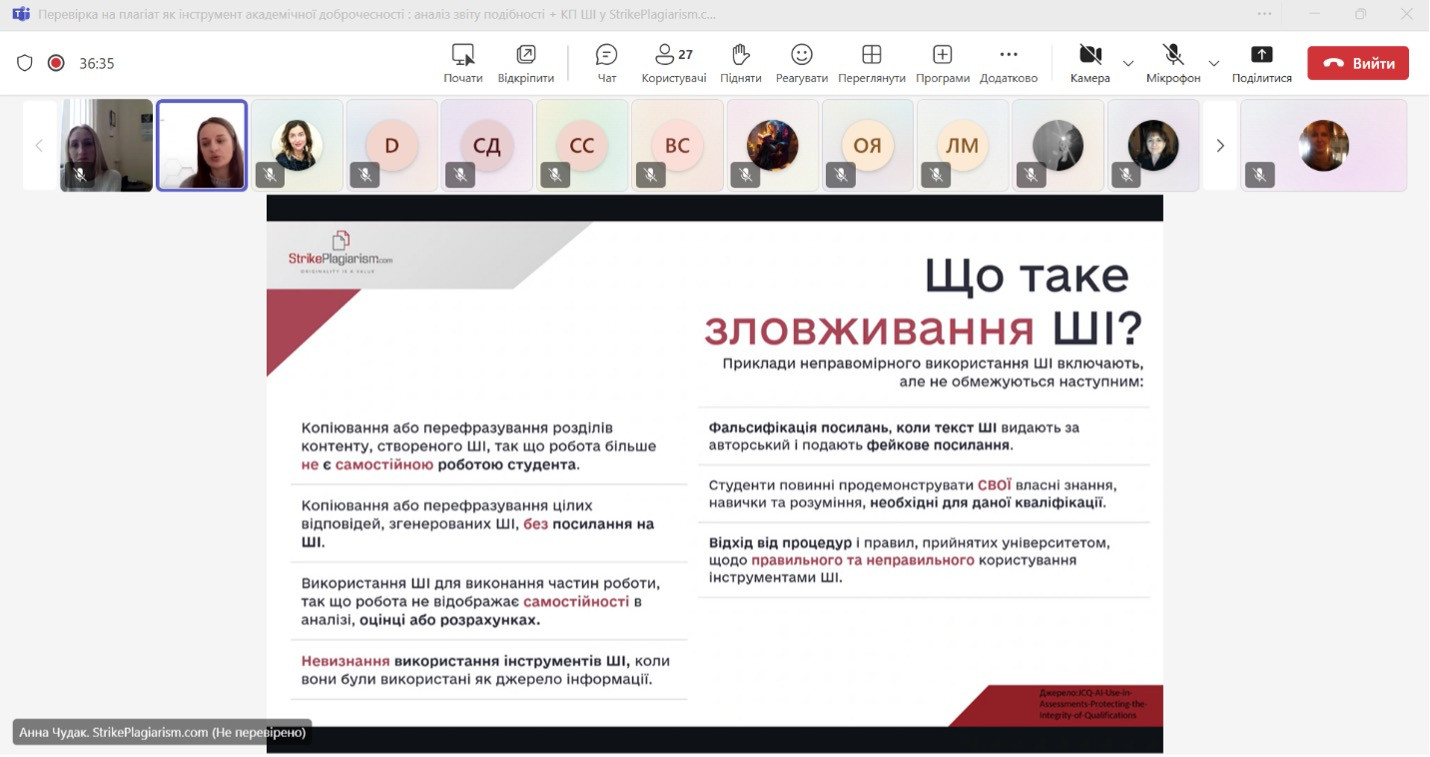Image resolution: width=1430 pixels, height=757 pixels.
Task: Click the bullet starting 'Невизнання використання'
Action: click(485, 670)
